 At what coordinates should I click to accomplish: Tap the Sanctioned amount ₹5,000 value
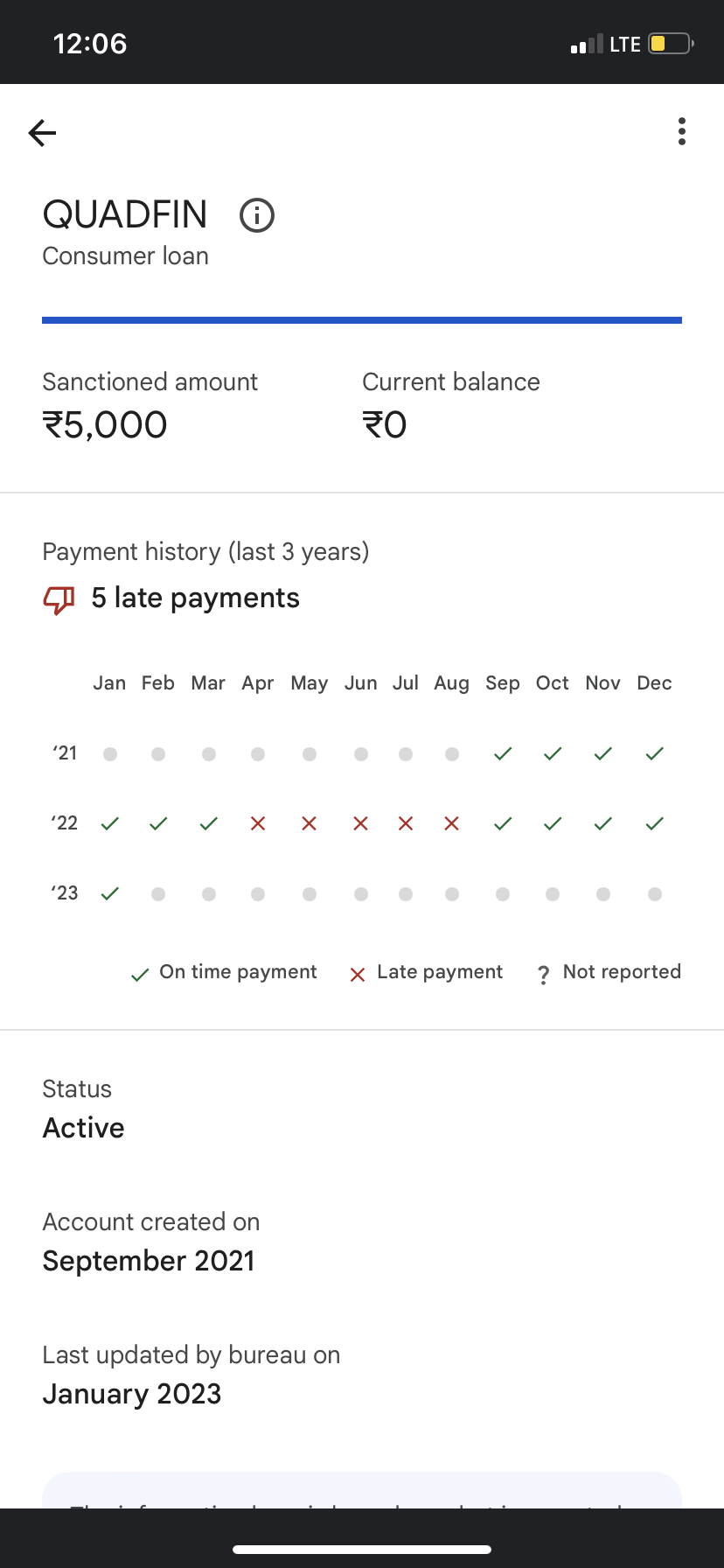(x=105, y=425)
